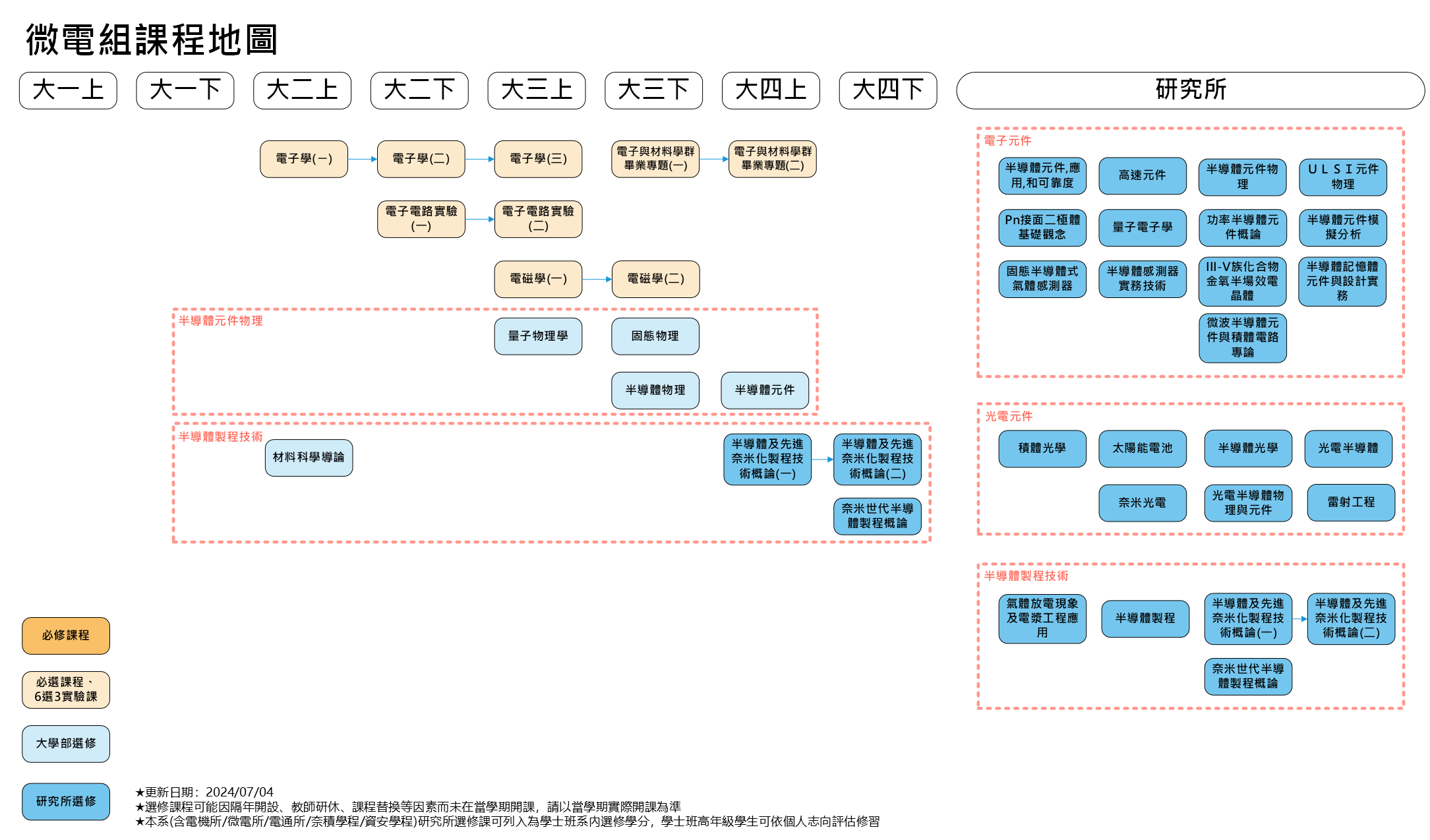
Task: Click the 電子學(一) course box
Action: [x=303, y=159]
